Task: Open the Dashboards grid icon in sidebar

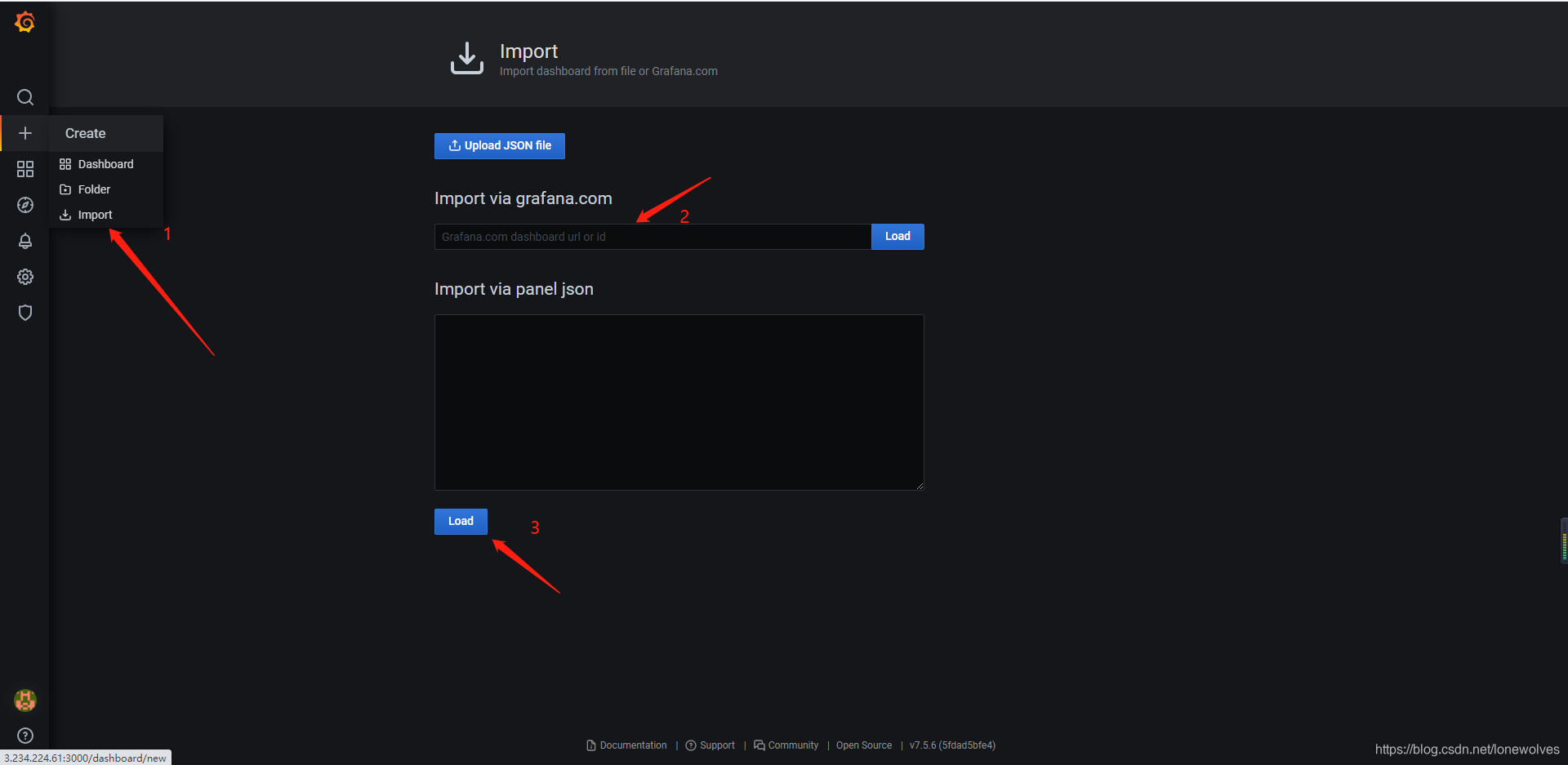Action: click(25, 169)
